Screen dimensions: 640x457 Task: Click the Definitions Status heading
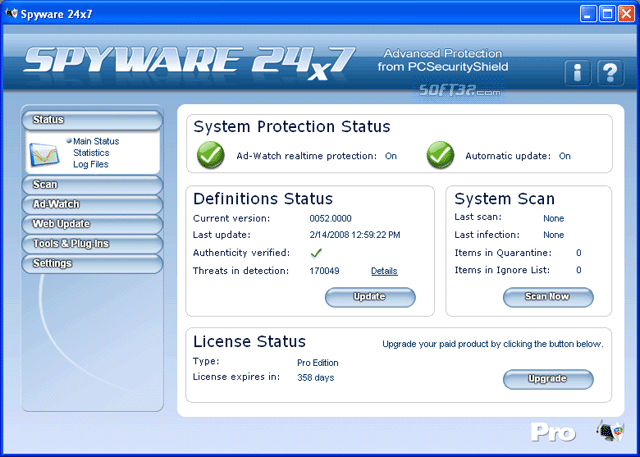(x=263, y=199)
